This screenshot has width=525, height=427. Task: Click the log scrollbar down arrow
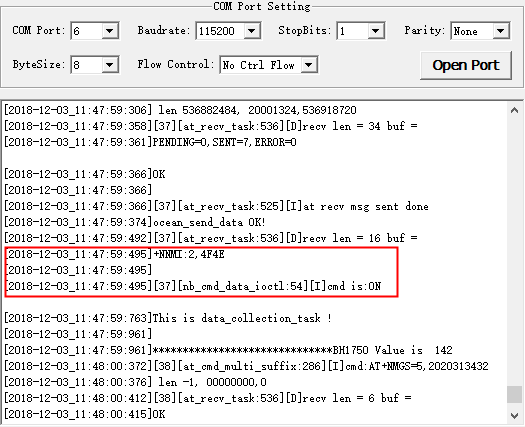(515, 416)
